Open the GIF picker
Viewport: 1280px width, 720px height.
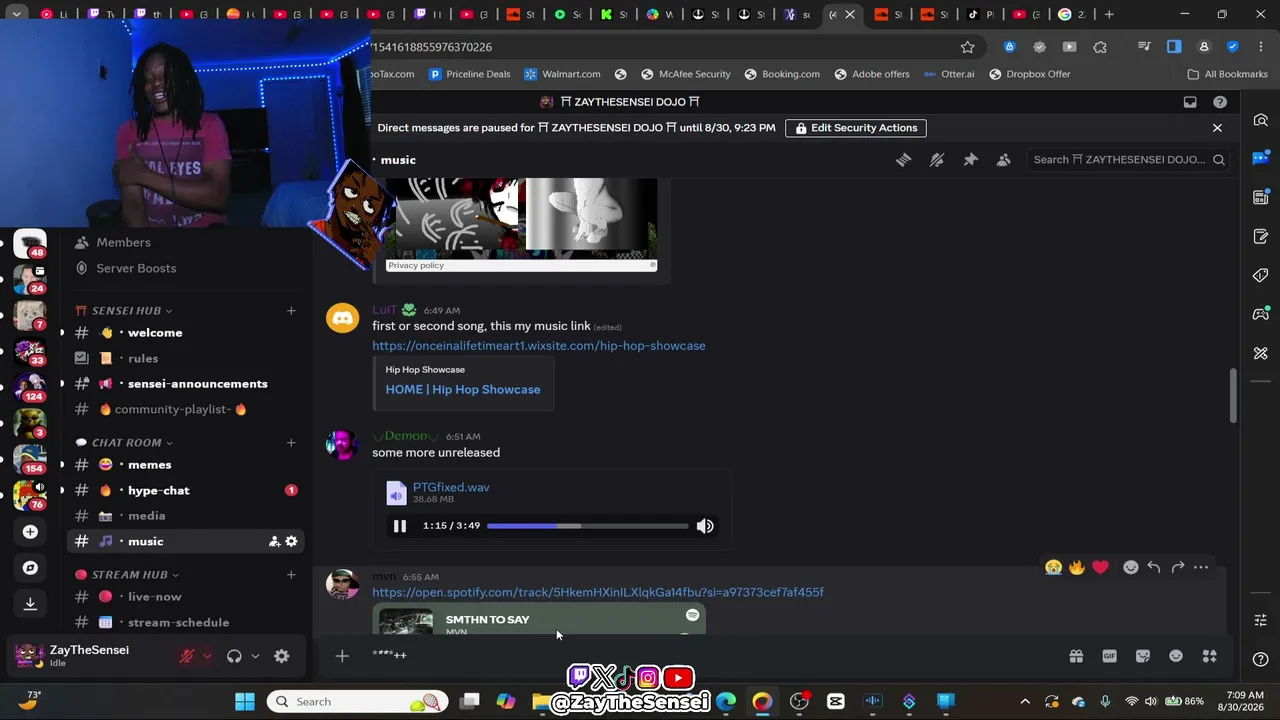tap(1109, 656)
